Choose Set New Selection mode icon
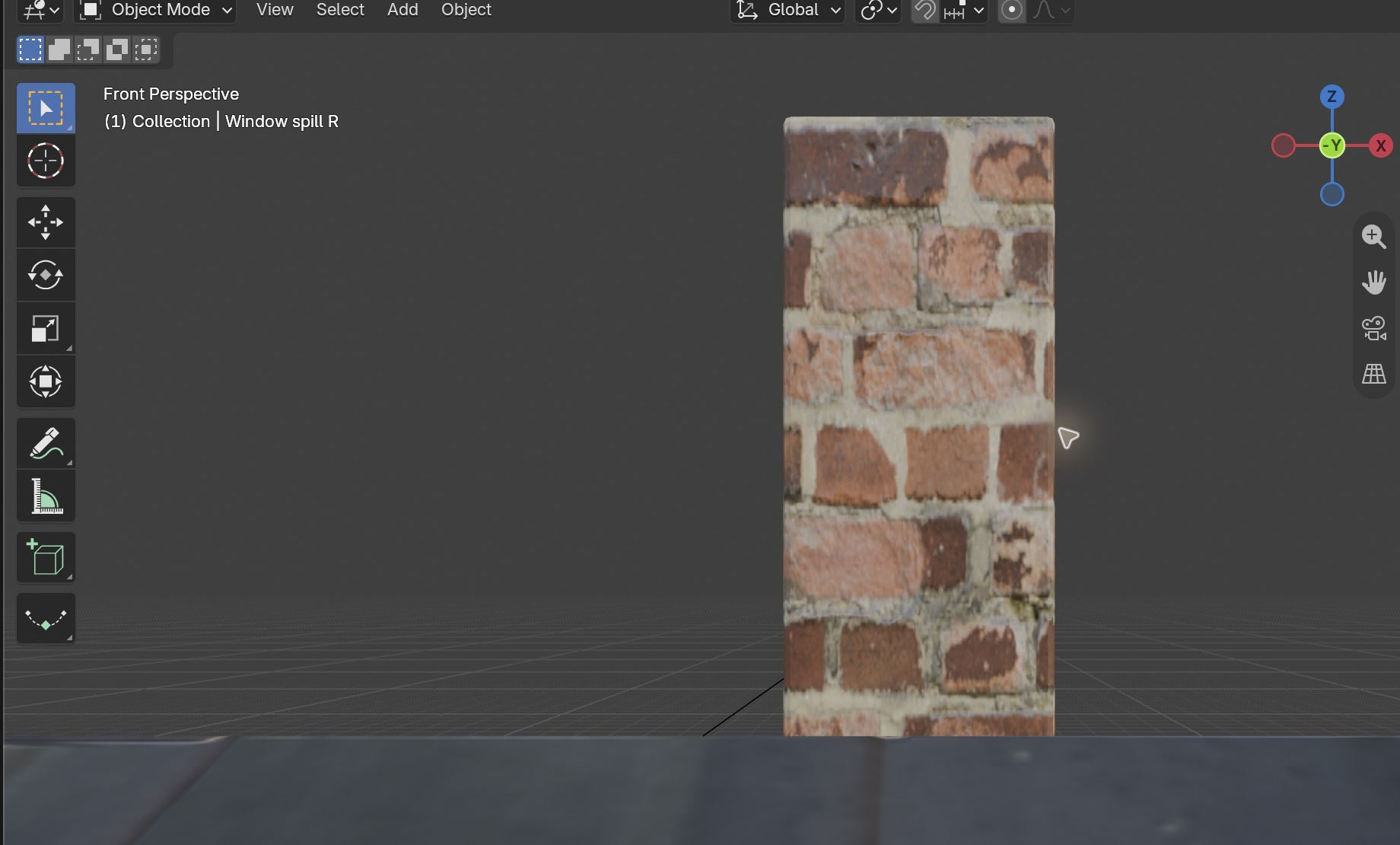The image size is (1400, 845). [30, 50]
